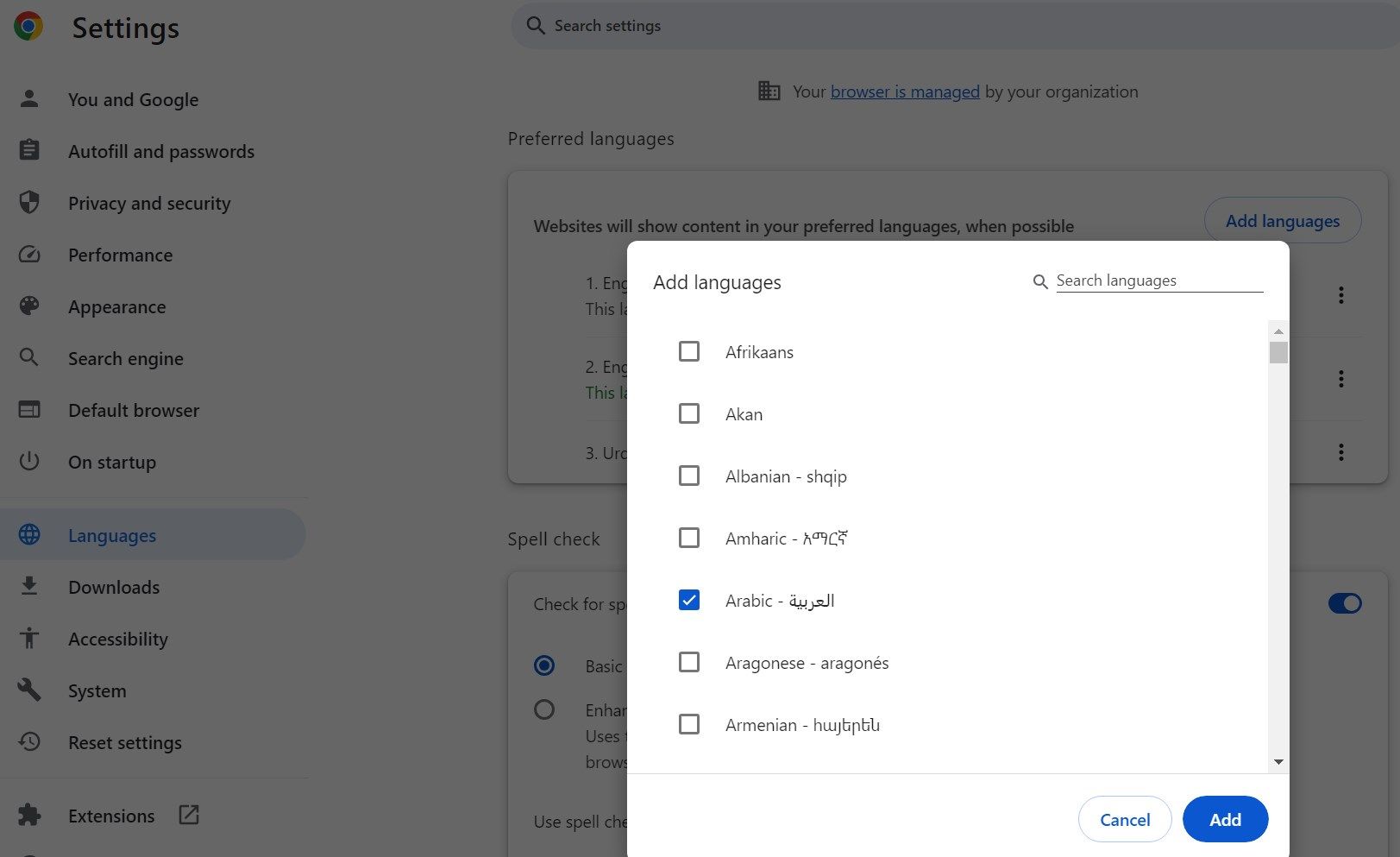Select the Appearance palette icon
Image resolution: width=1400 pixels, height=857 pixels.
29,306
